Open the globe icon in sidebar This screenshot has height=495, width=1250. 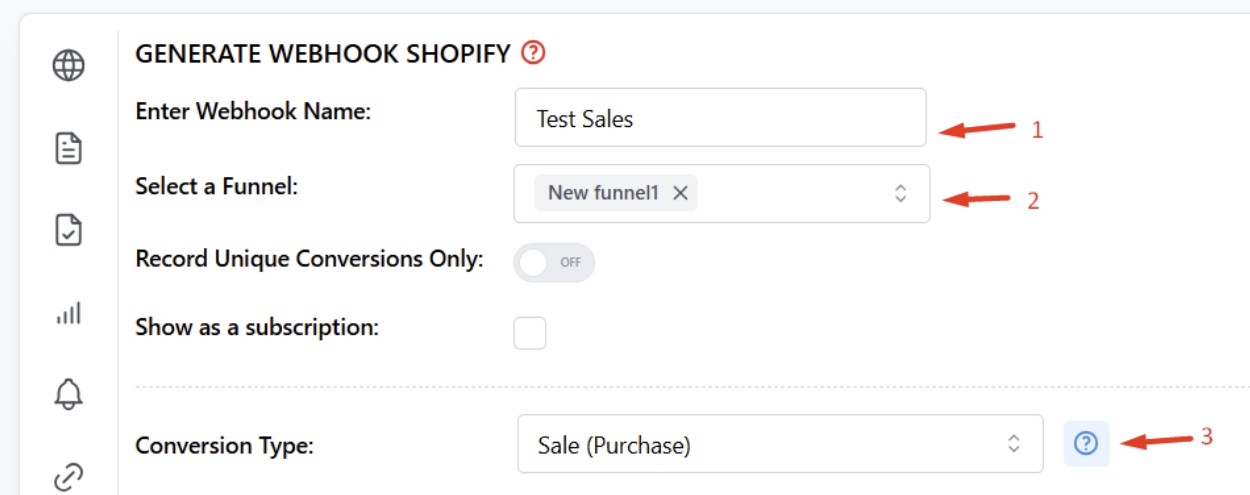(68, 66)
